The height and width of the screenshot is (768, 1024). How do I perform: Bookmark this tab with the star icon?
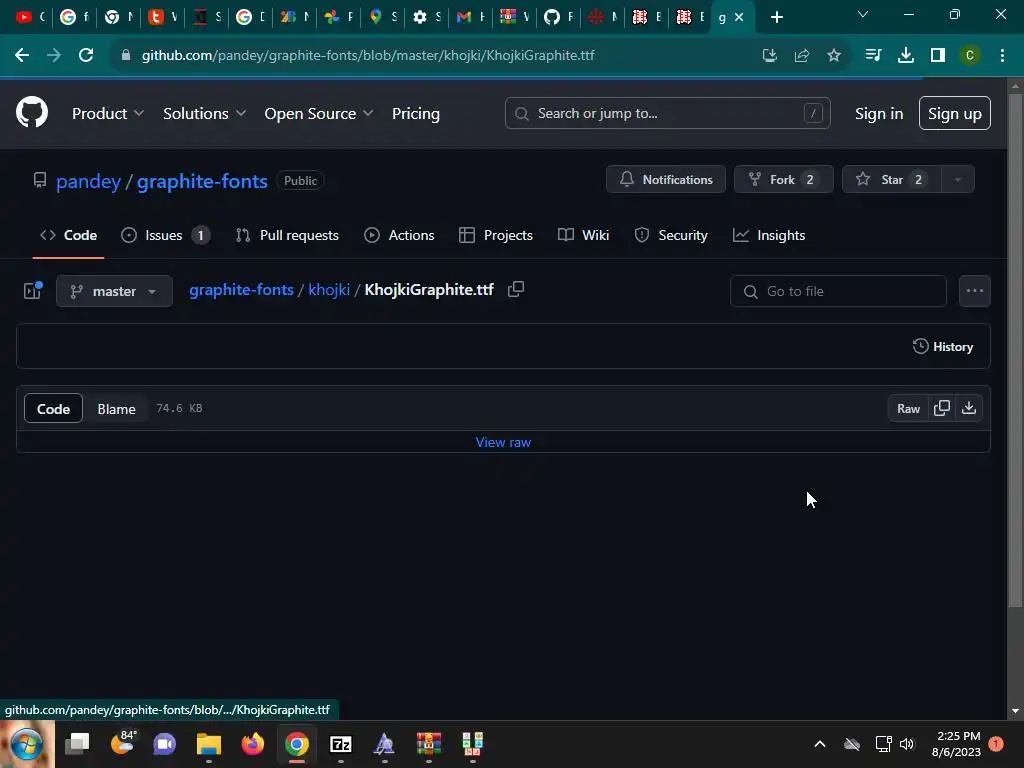[x=834, y=56]
